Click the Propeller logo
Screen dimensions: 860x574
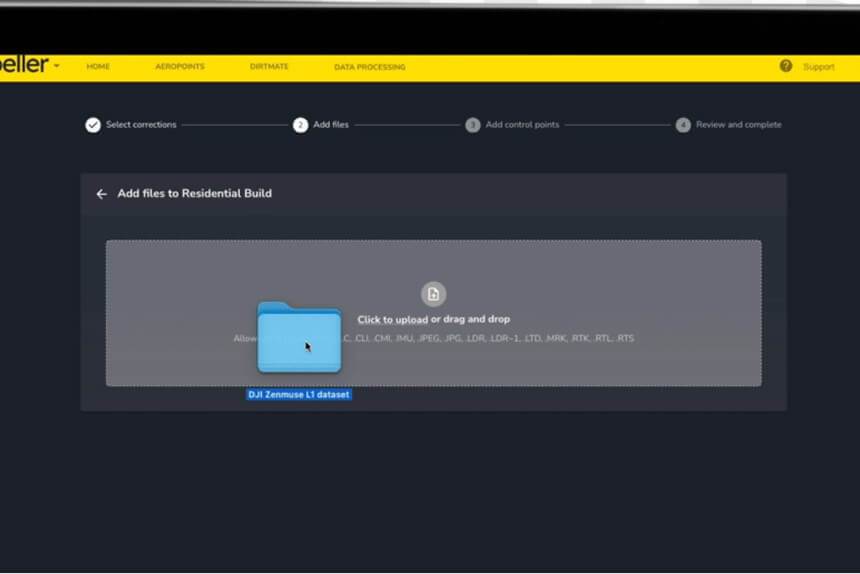pyautogui.click(x=22, y=65)
